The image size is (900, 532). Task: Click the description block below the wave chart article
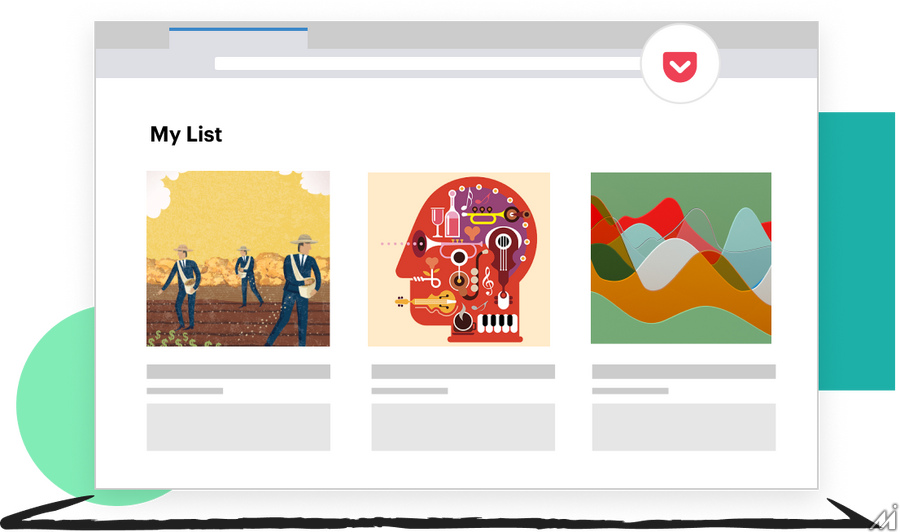[x=684, y=427]
